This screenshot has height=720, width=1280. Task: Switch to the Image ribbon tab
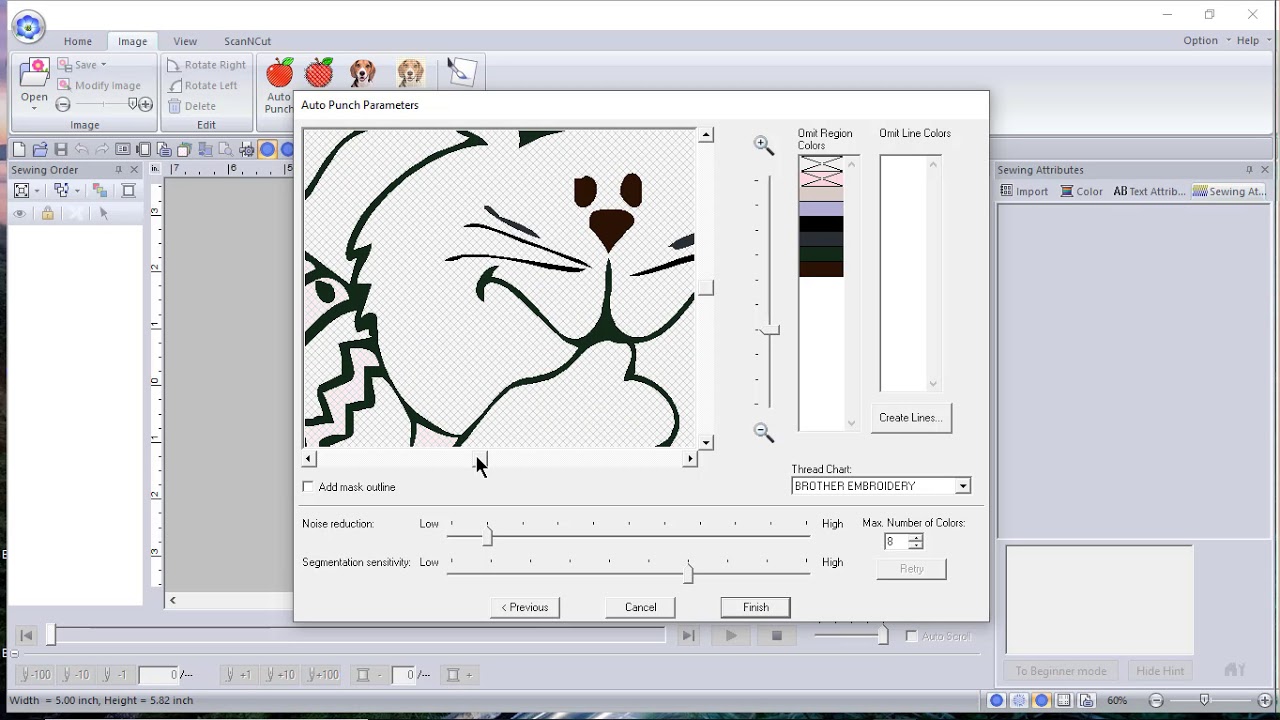tap(132, 41)
